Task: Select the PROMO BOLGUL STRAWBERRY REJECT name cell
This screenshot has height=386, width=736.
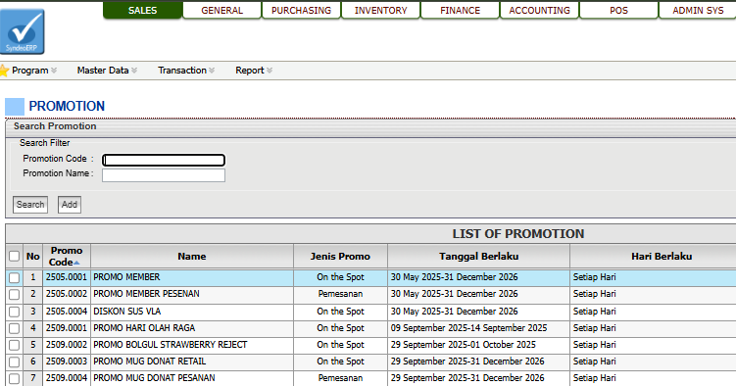Action: coord(192,345)
